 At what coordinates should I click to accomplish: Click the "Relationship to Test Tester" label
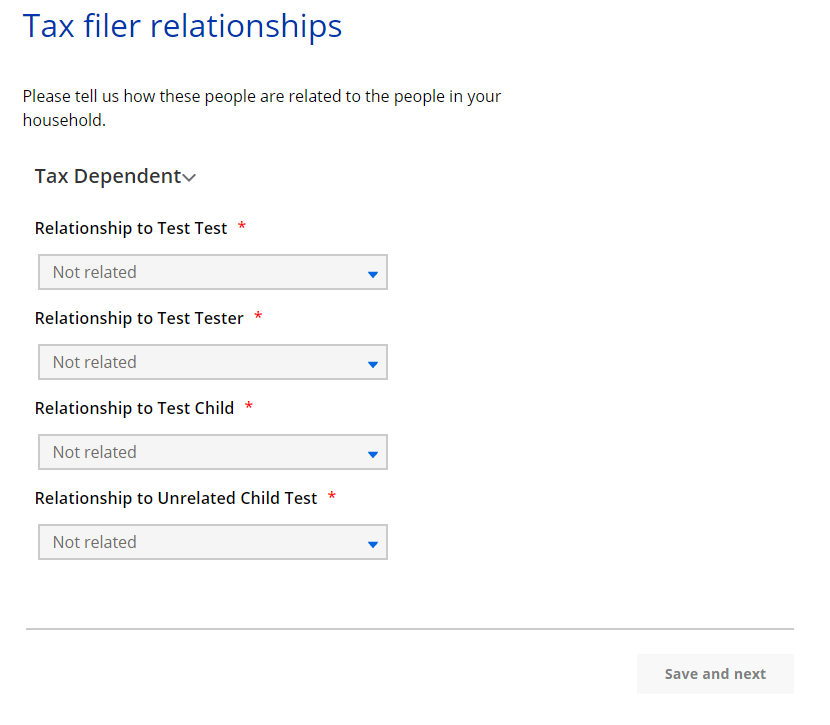pyautogui.click(x=139, y=318)
